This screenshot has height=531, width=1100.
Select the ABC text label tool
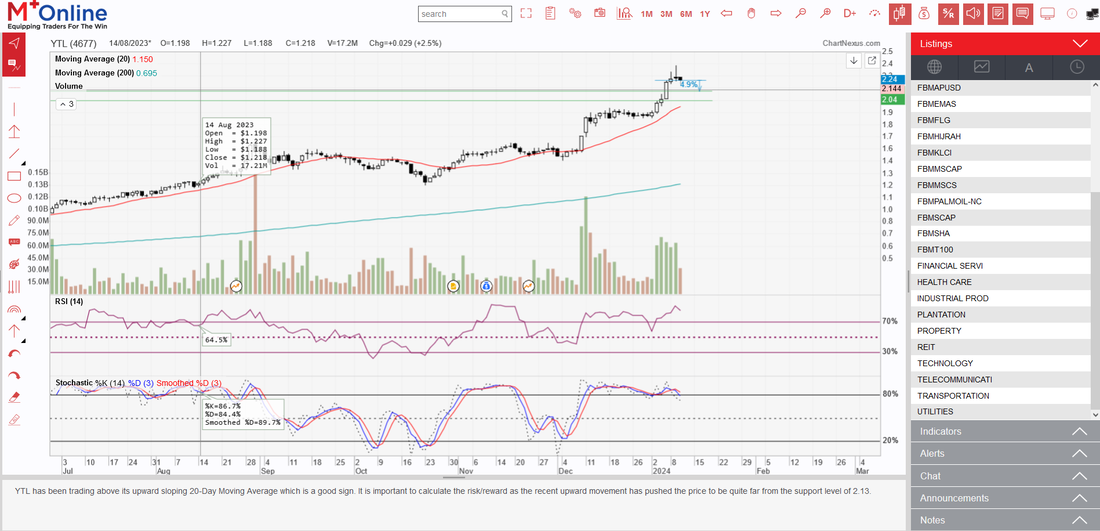pyautogui.click(x=13, y=241)
